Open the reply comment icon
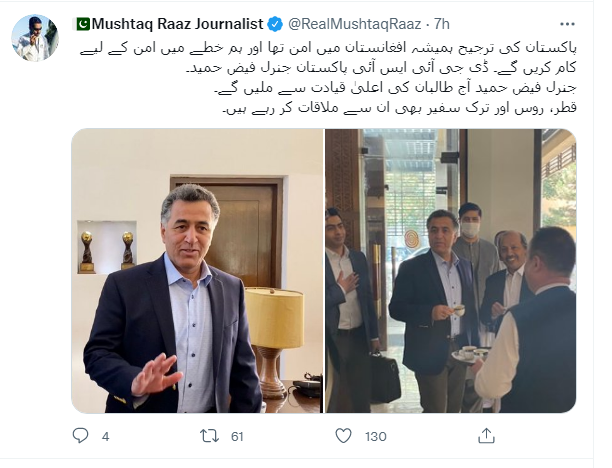Screen dimensions: 612x468 point(80,436)
